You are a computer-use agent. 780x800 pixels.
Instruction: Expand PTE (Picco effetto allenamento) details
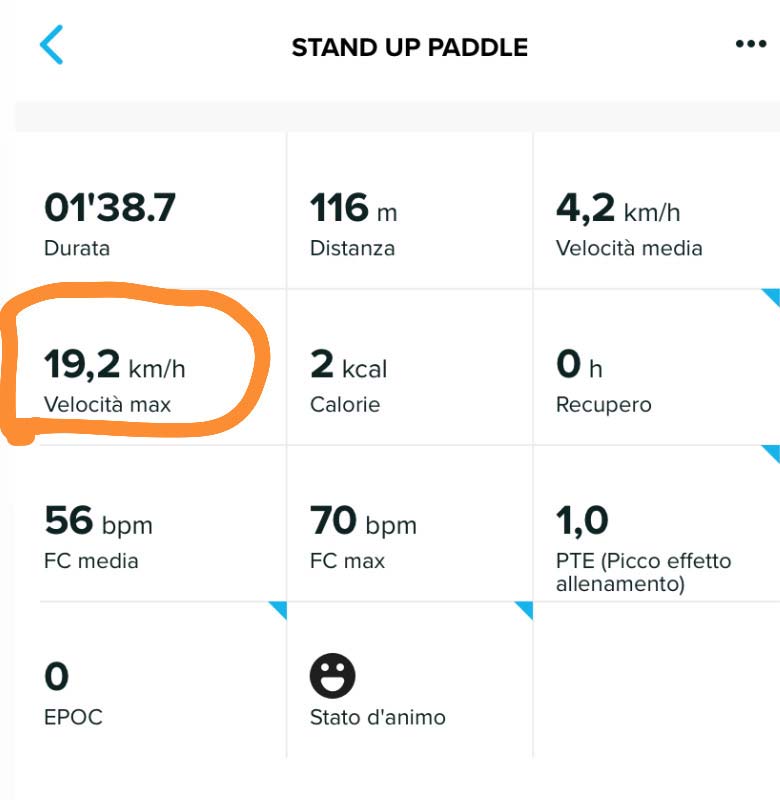coord(657,523)
